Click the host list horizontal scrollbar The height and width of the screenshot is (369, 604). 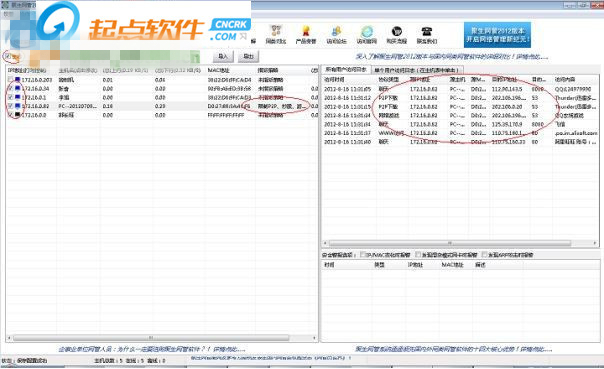(150, 338)
